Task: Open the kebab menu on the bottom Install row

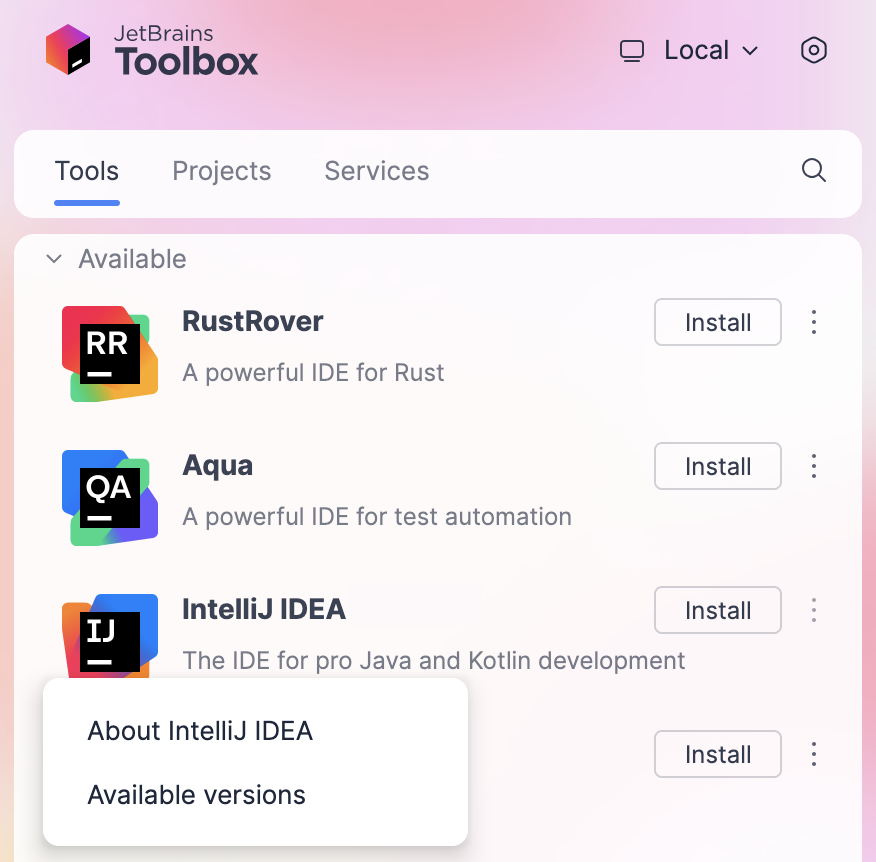Action: 814,754
